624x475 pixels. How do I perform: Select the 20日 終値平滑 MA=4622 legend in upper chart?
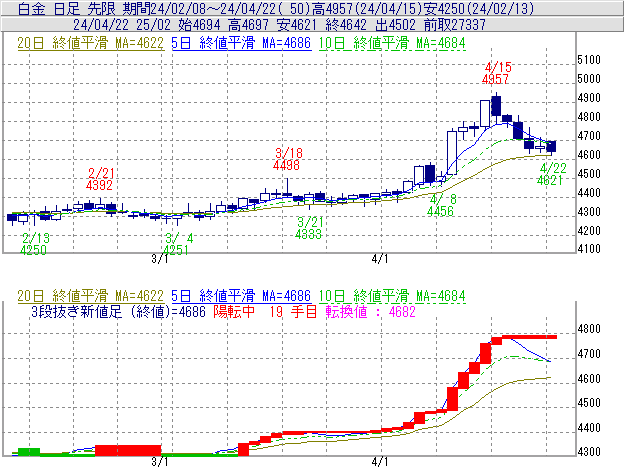pos(90,43)
